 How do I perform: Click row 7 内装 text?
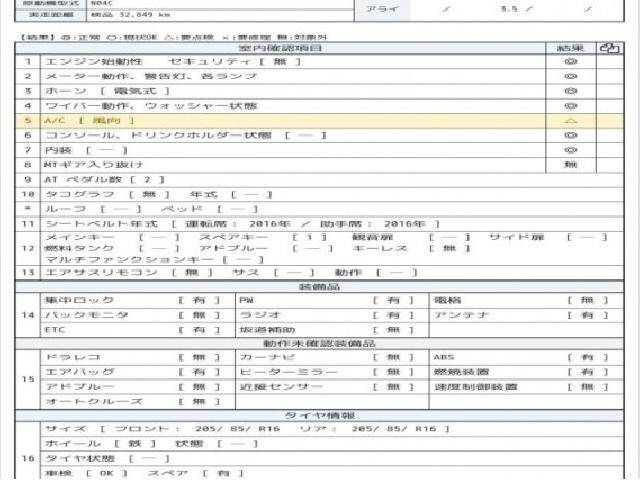[x=58, y=150]
